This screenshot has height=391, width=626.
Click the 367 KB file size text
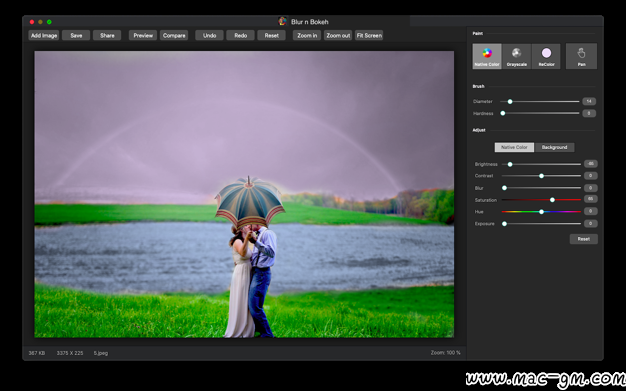(37, 353)
